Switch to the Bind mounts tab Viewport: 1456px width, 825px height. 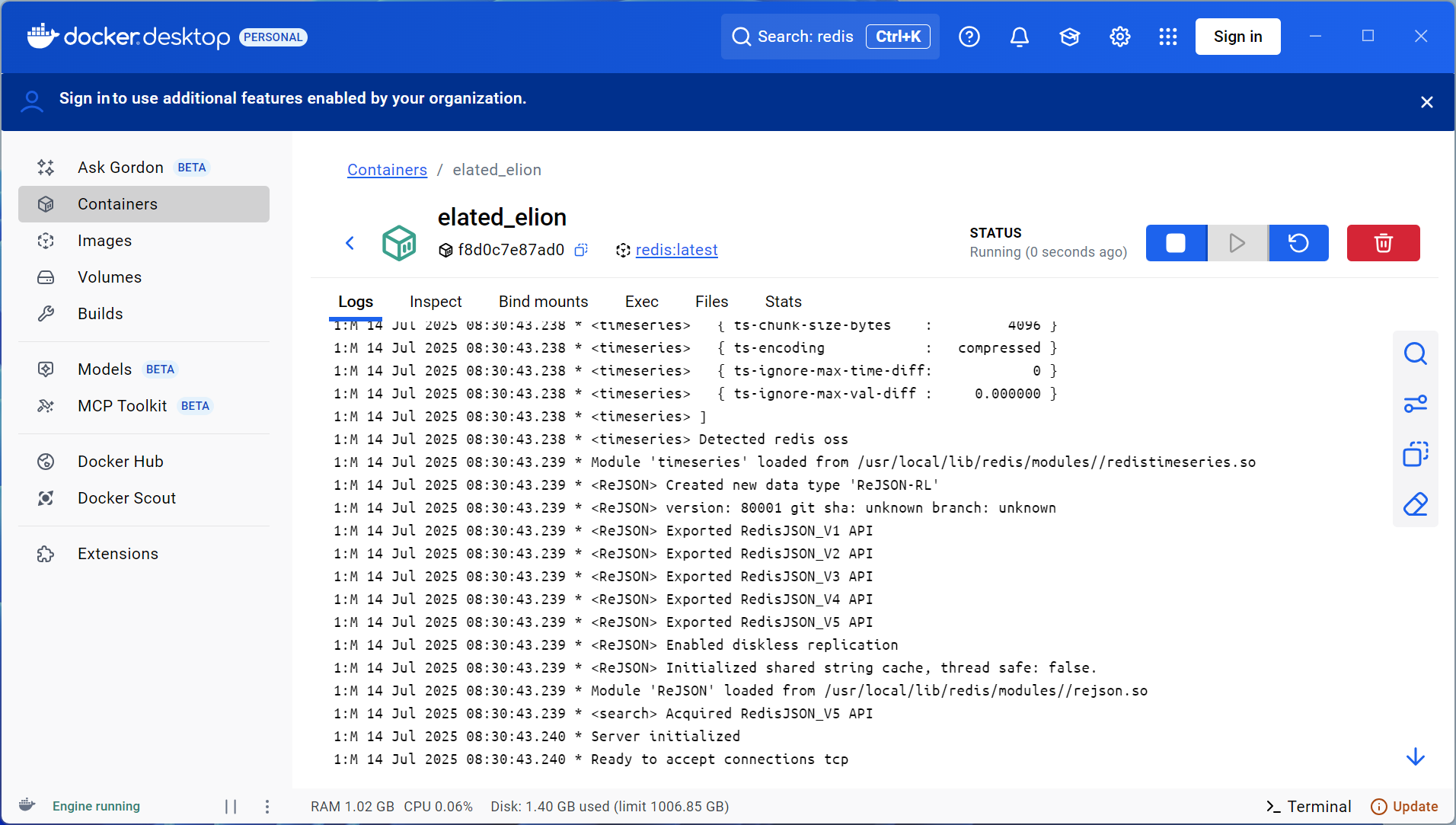pos(544,302)
